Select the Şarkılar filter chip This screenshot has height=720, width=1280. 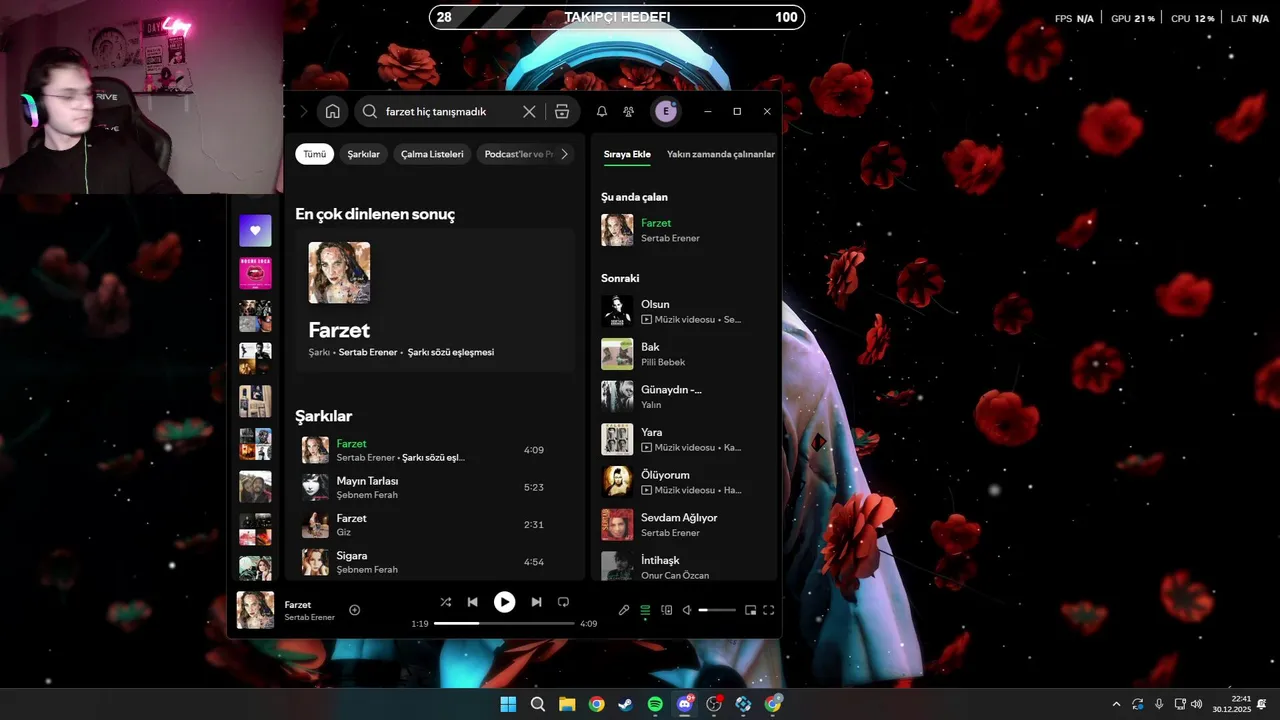363,154
